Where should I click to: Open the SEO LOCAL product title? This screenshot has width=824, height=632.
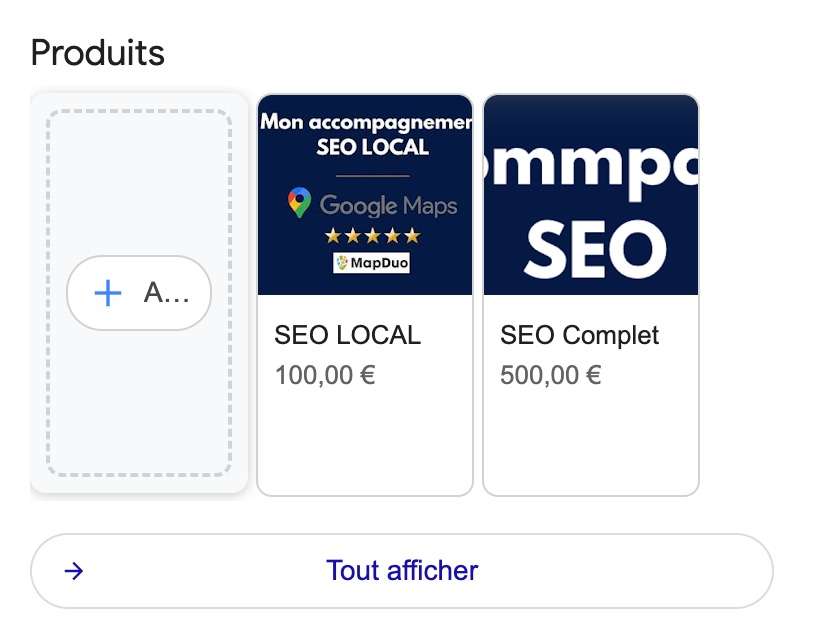347,335
